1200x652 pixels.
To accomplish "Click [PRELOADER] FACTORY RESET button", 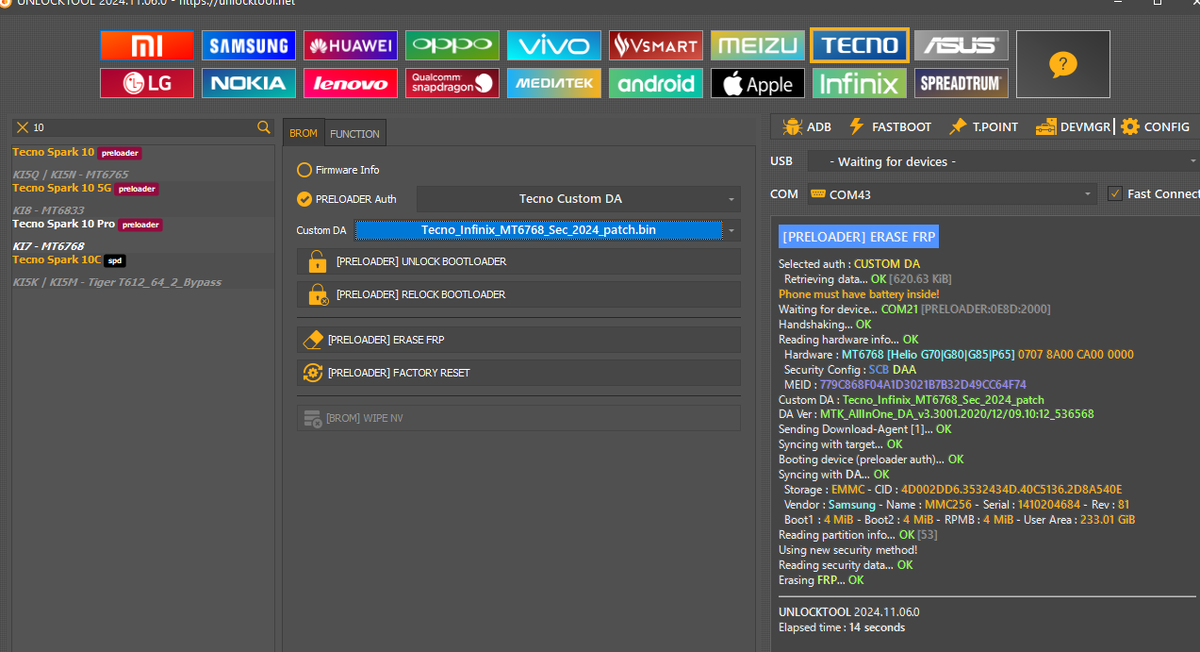I will point(519,373).
